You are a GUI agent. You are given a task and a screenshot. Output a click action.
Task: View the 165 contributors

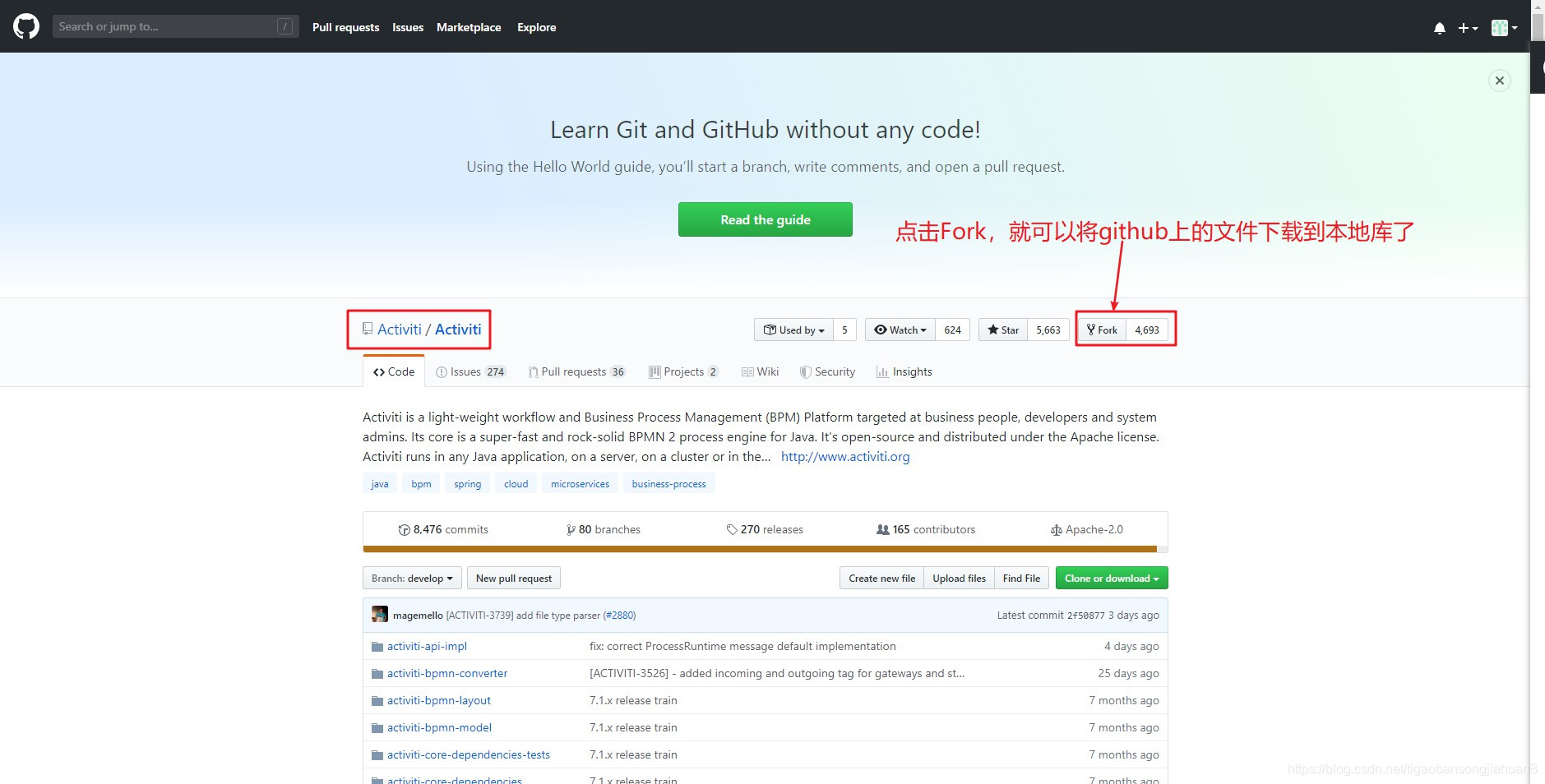pos(926,529)
